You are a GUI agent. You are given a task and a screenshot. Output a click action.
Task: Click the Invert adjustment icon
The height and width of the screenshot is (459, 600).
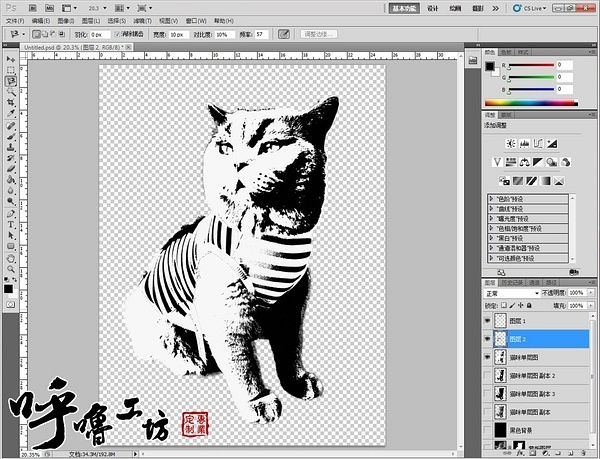(518, 181)
